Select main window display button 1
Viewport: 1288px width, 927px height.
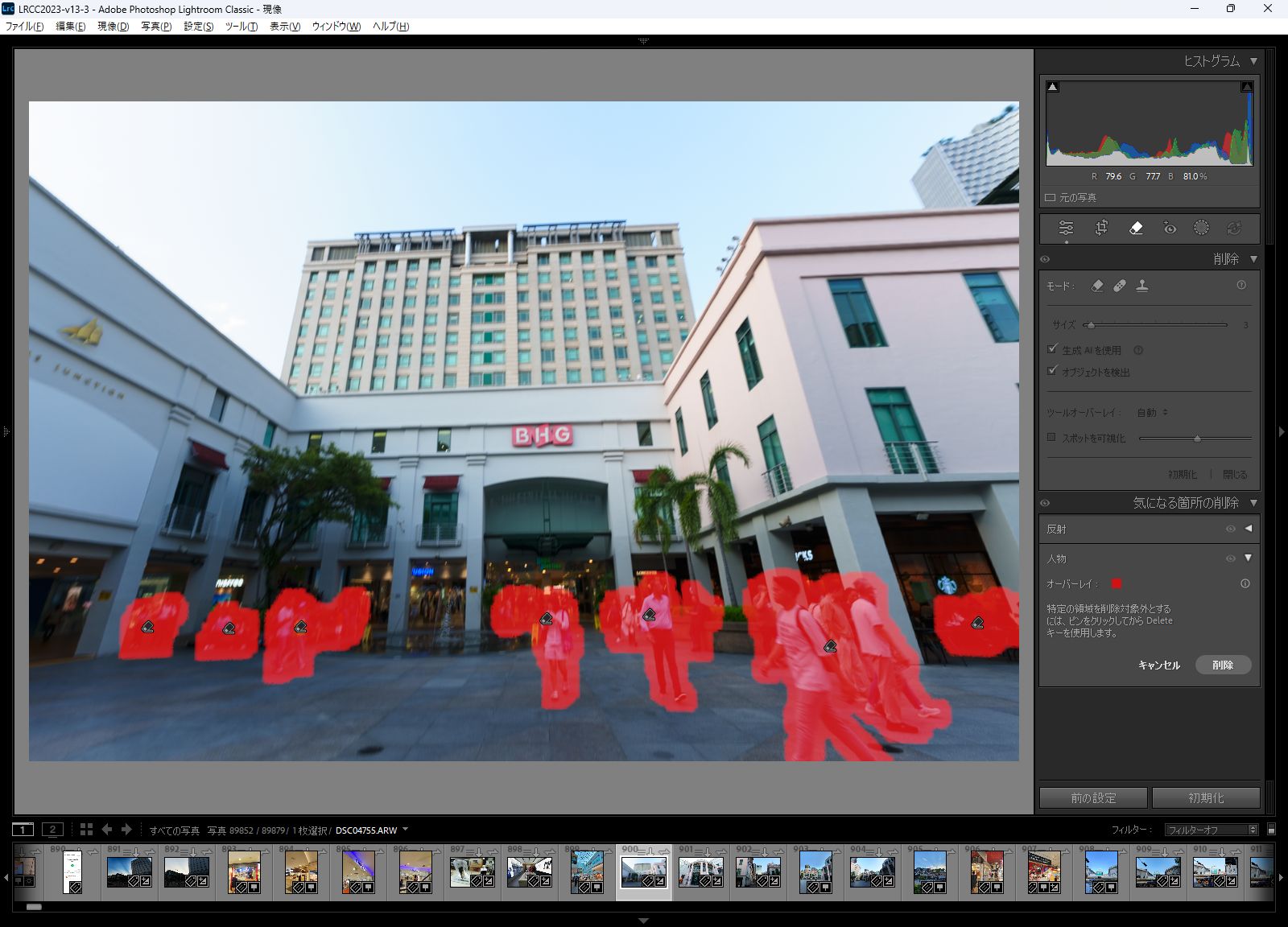click(x=23, y=829)
